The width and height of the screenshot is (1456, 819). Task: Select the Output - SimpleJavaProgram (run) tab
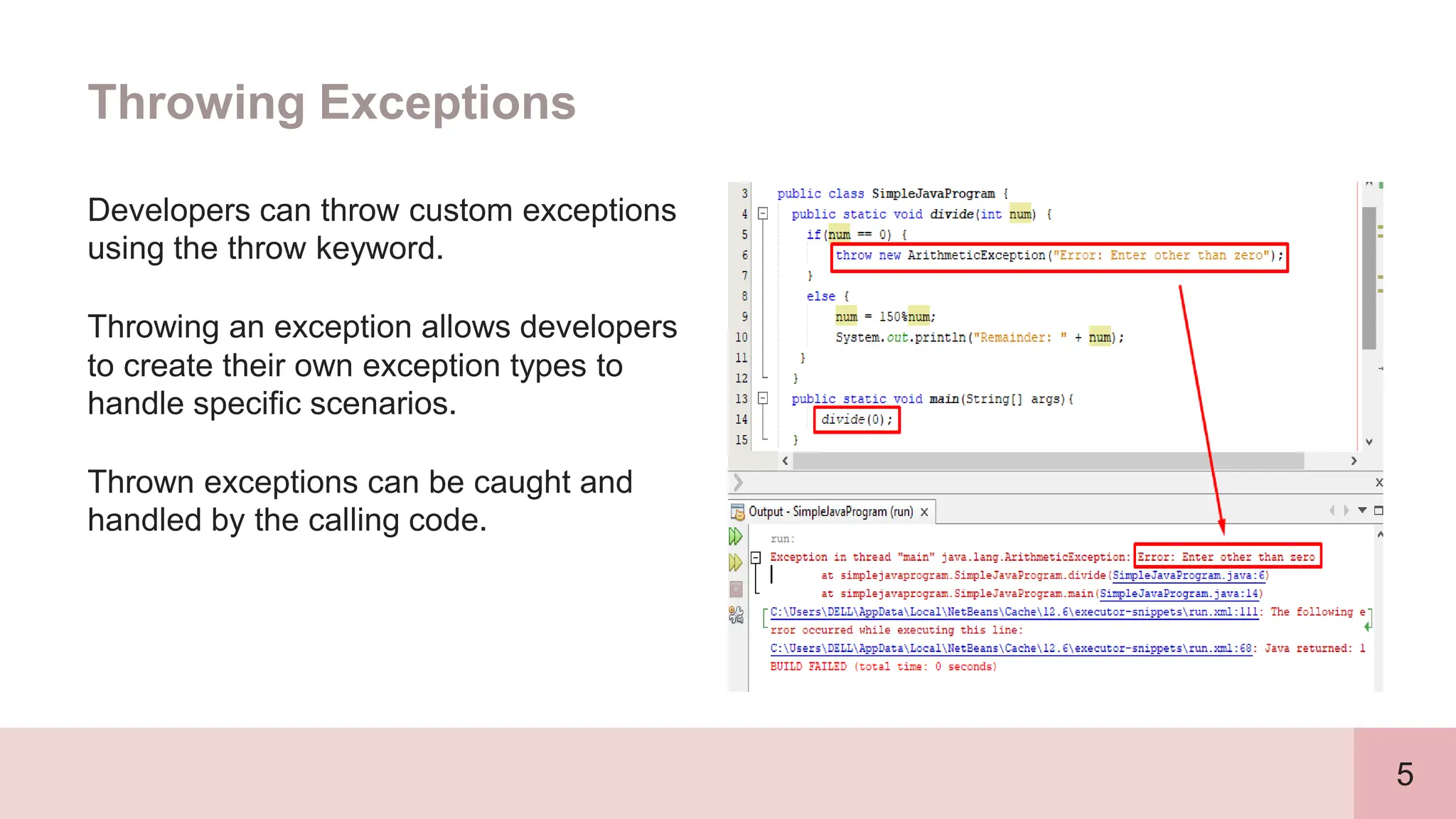pyautogui.click(x=830, y=512)
